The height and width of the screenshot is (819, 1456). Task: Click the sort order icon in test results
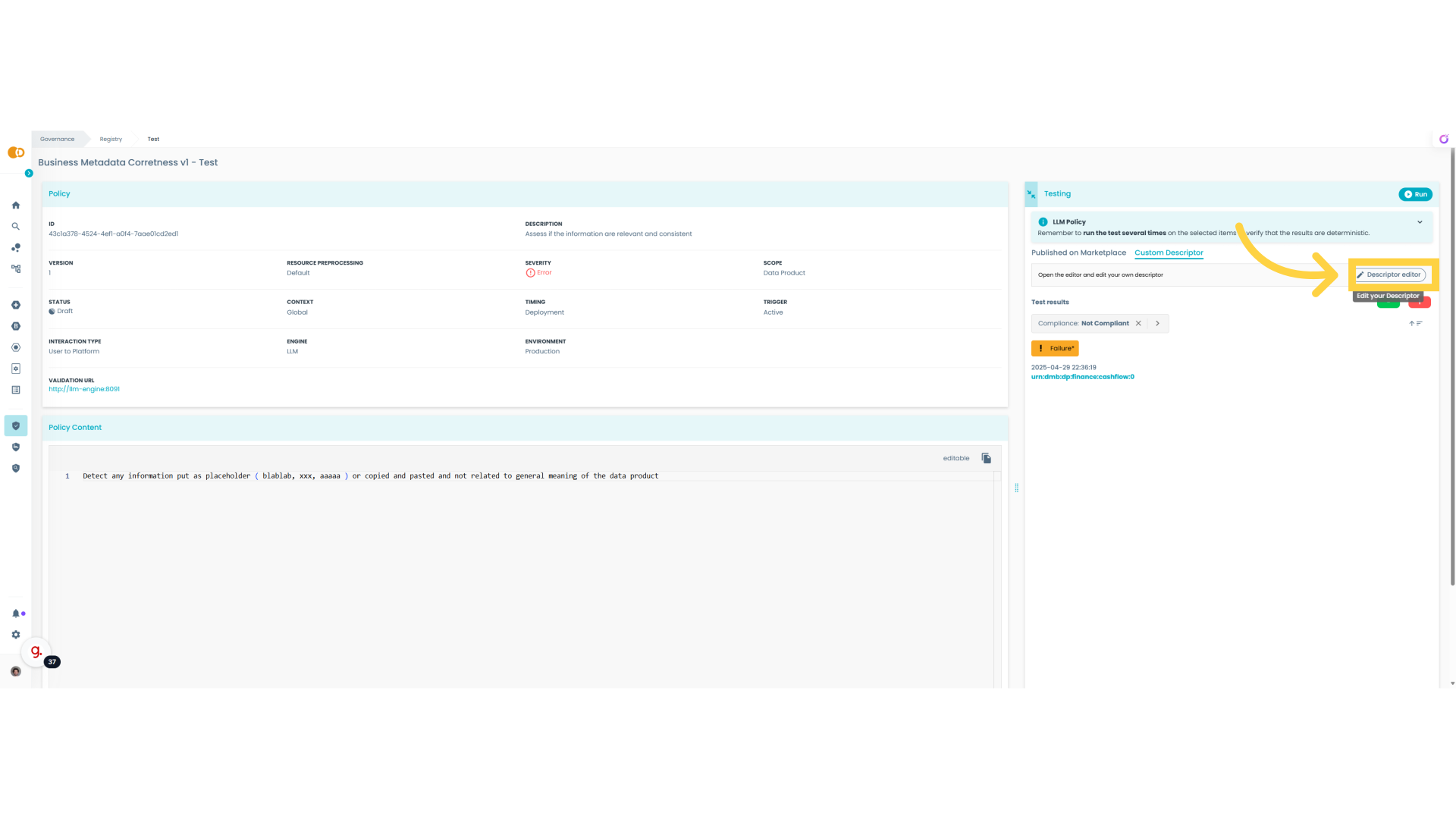(1415, 323)
